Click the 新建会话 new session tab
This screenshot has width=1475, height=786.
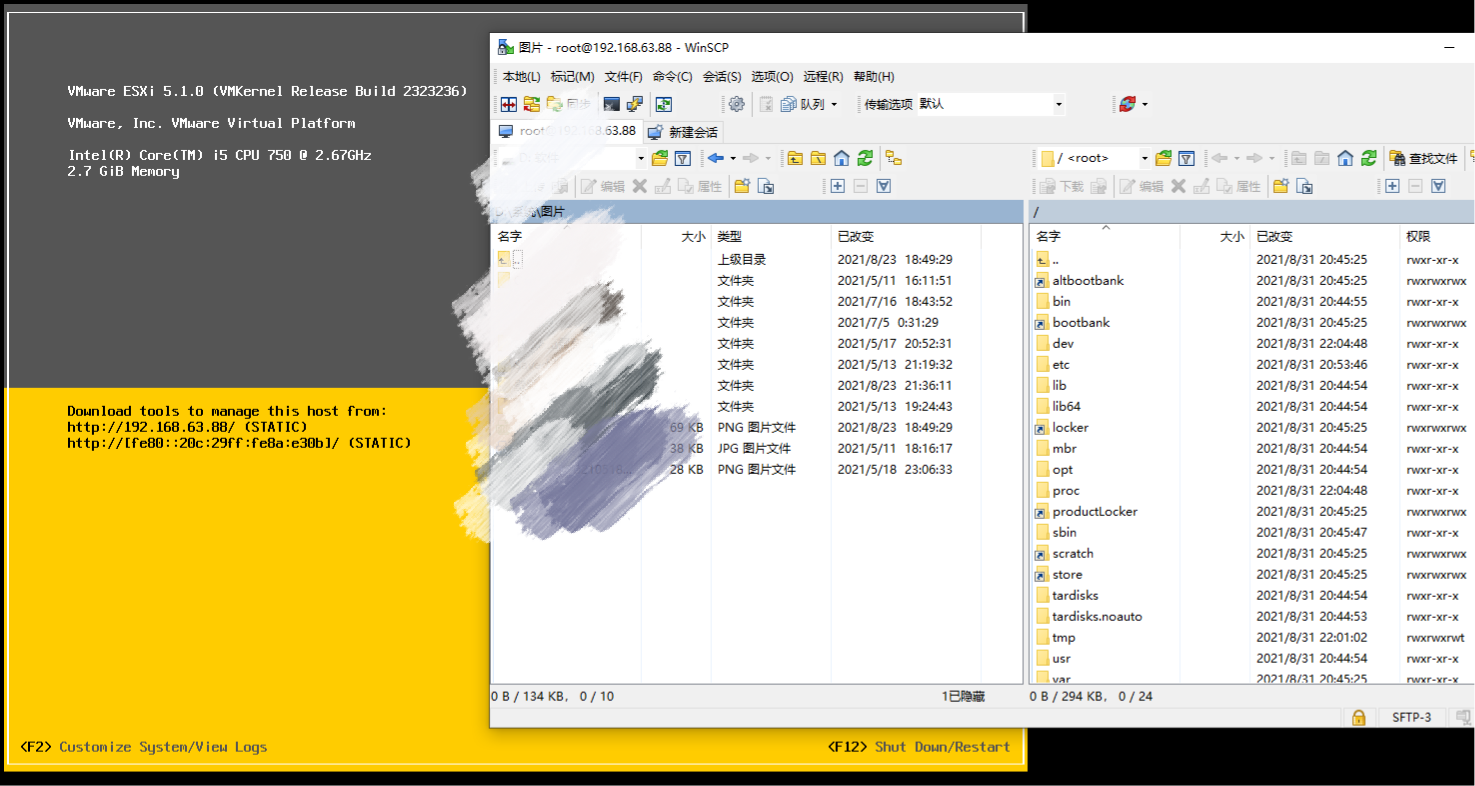click(683, 132)
